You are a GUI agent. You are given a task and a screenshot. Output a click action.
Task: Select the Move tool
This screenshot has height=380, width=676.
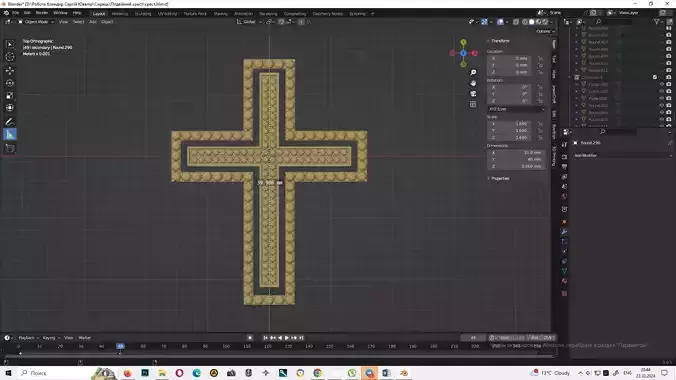10,70
